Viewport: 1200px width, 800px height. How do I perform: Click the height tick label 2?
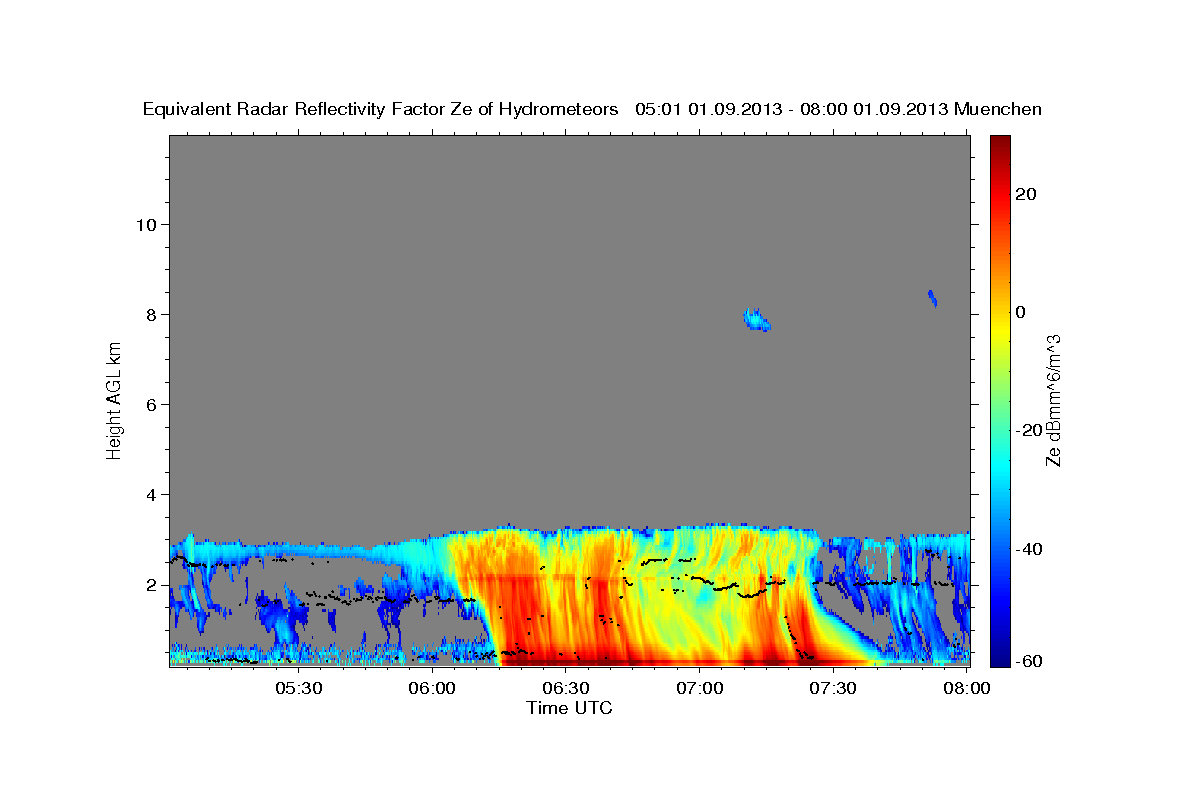point(150,585)
